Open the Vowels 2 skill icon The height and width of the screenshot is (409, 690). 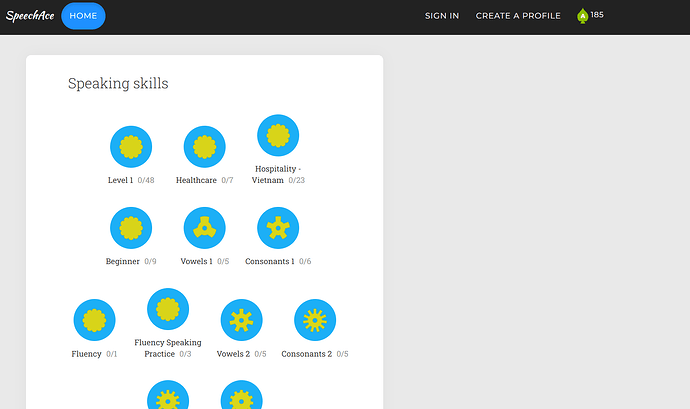click(241, 320)
